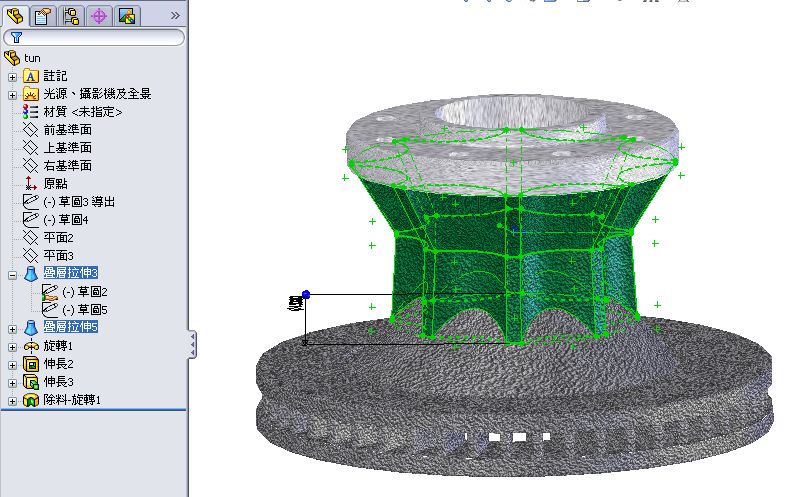Click the 原點 label

tap(55, 183)
